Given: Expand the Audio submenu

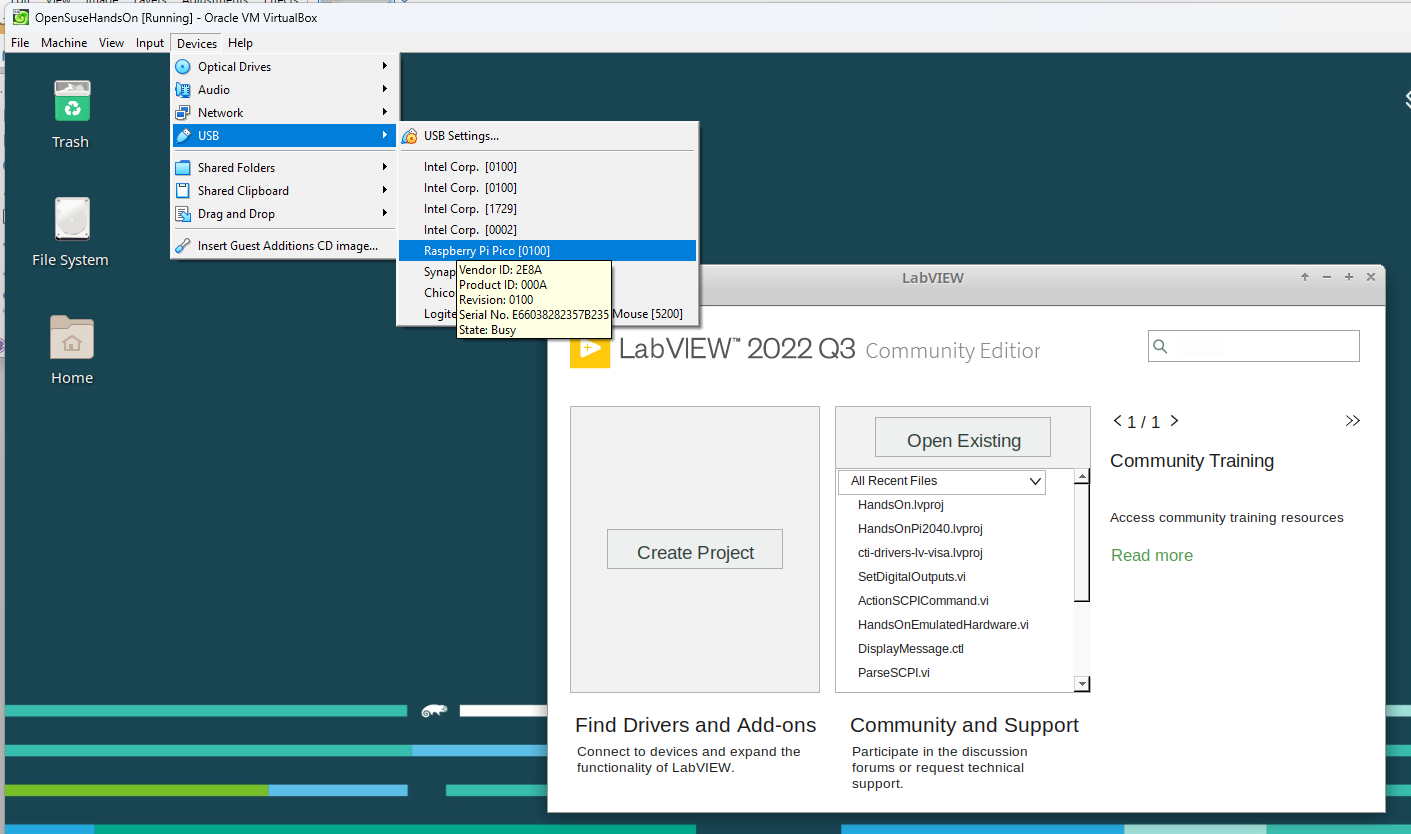Looking at the screenshot, I should point(385,90).
